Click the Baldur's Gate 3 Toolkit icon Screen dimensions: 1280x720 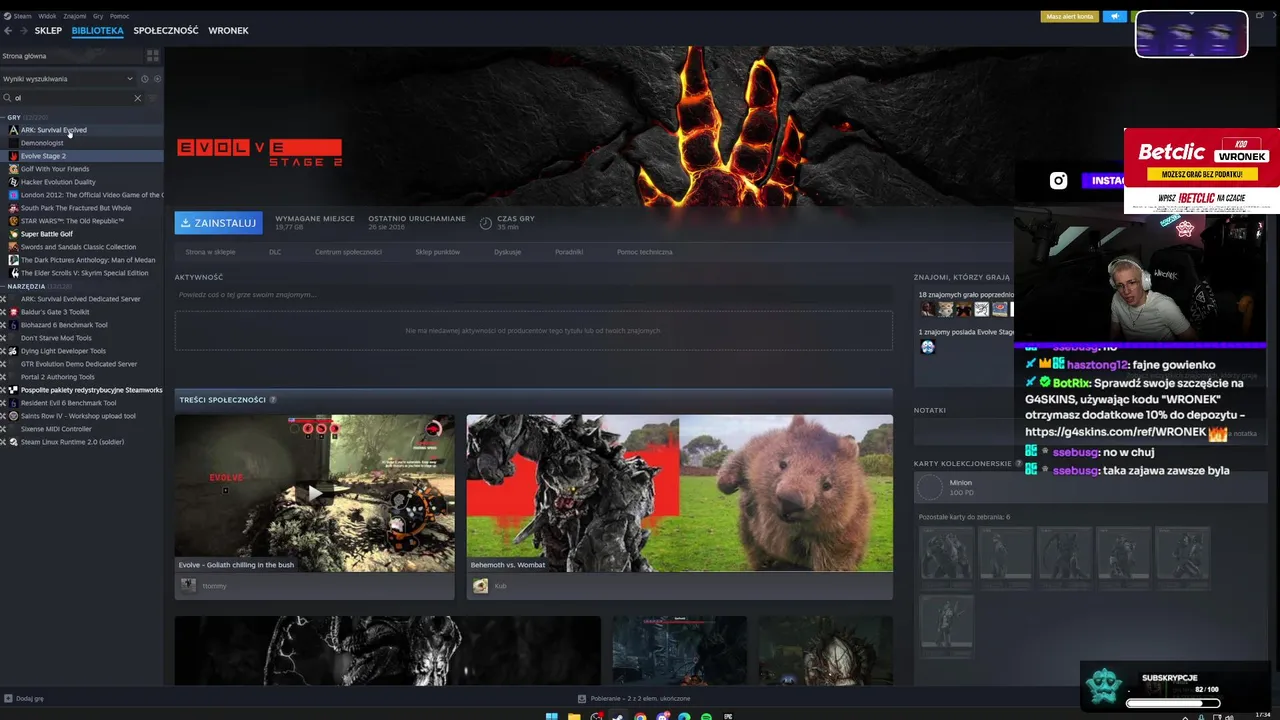coord(13,312)
